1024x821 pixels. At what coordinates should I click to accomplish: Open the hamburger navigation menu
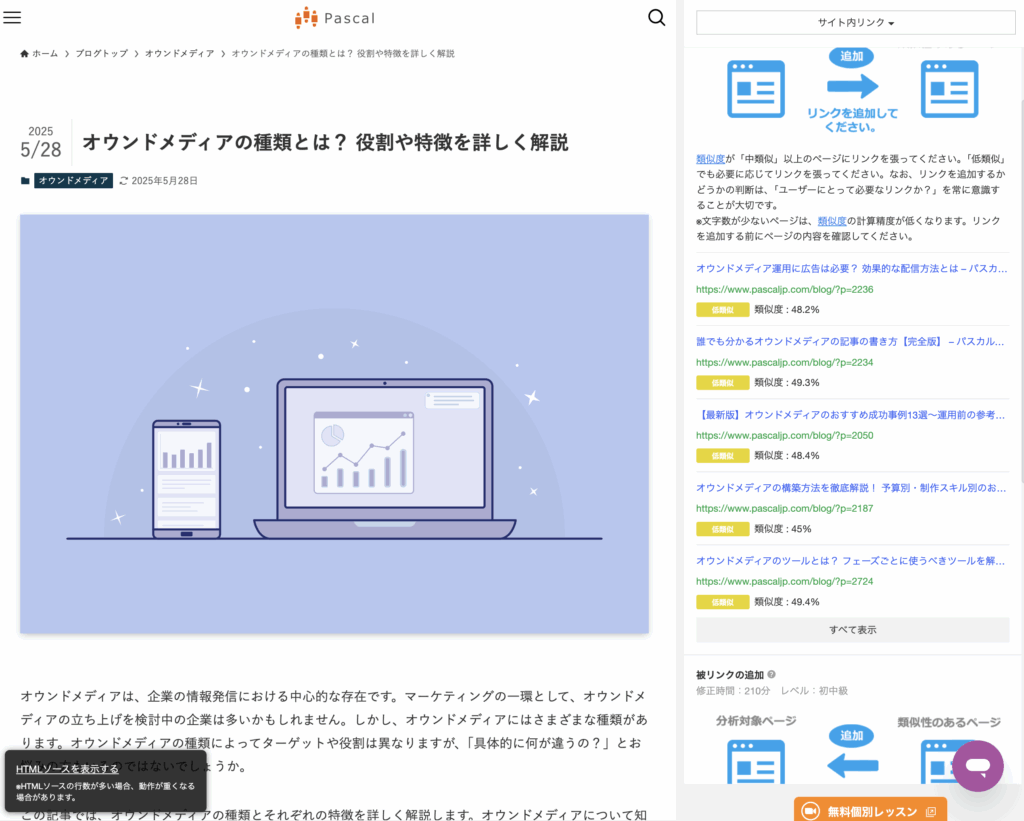coord(12,17)
